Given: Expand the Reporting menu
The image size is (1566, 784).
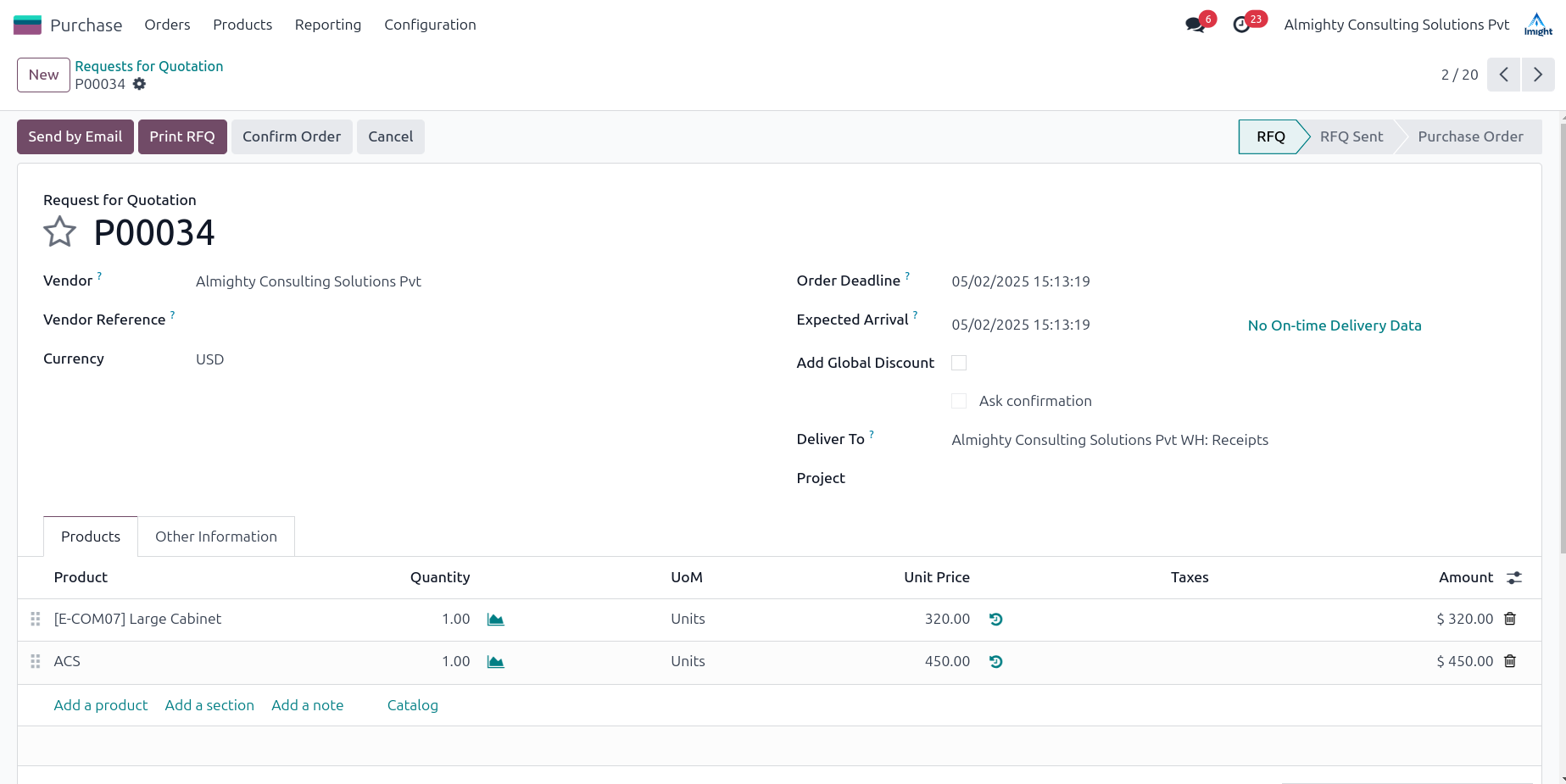Looking at the screenshot, I should tap(328, 25).
